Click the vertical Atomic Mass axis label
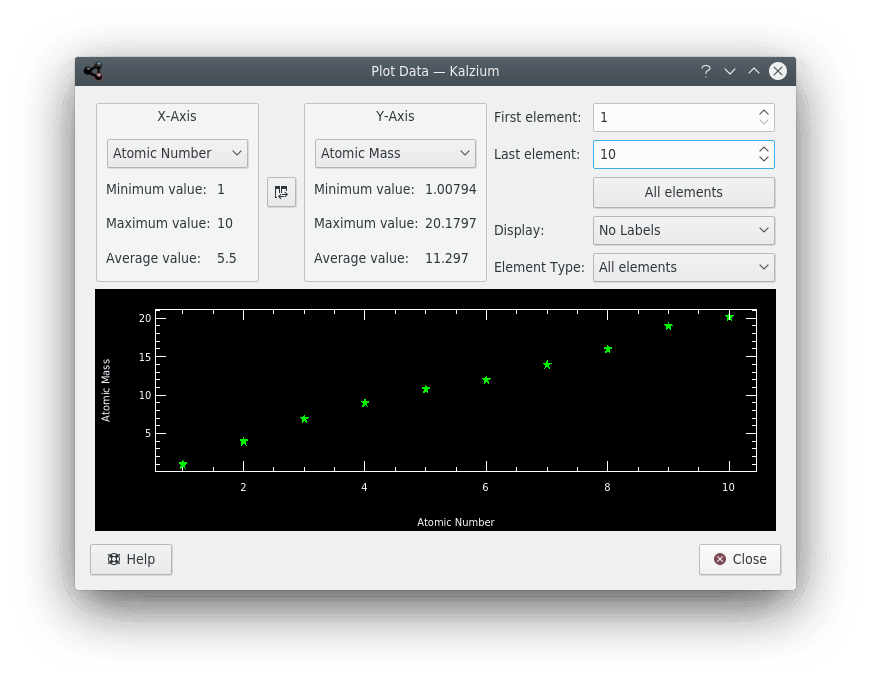 [x=106, y=390]
